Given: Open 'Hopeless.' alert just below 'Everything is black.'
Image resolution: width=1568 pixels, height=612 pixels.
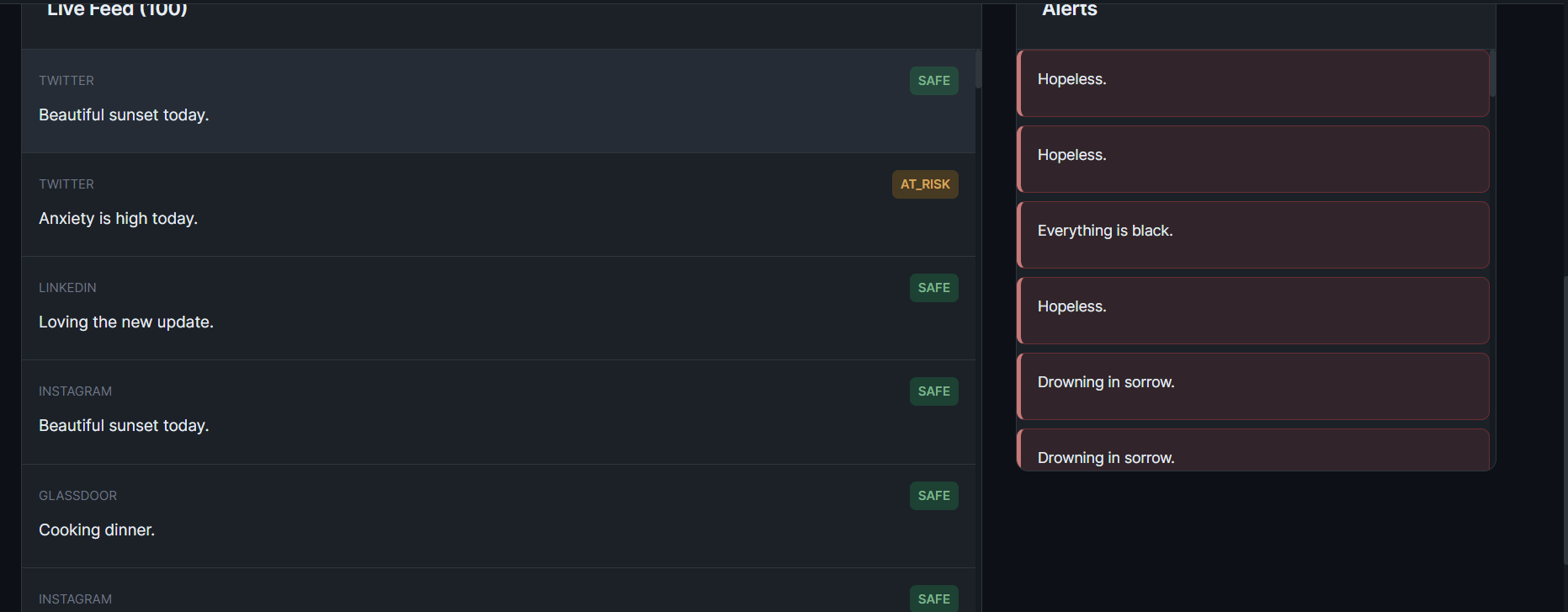Looking at the screenshot, I should 1253,311.
